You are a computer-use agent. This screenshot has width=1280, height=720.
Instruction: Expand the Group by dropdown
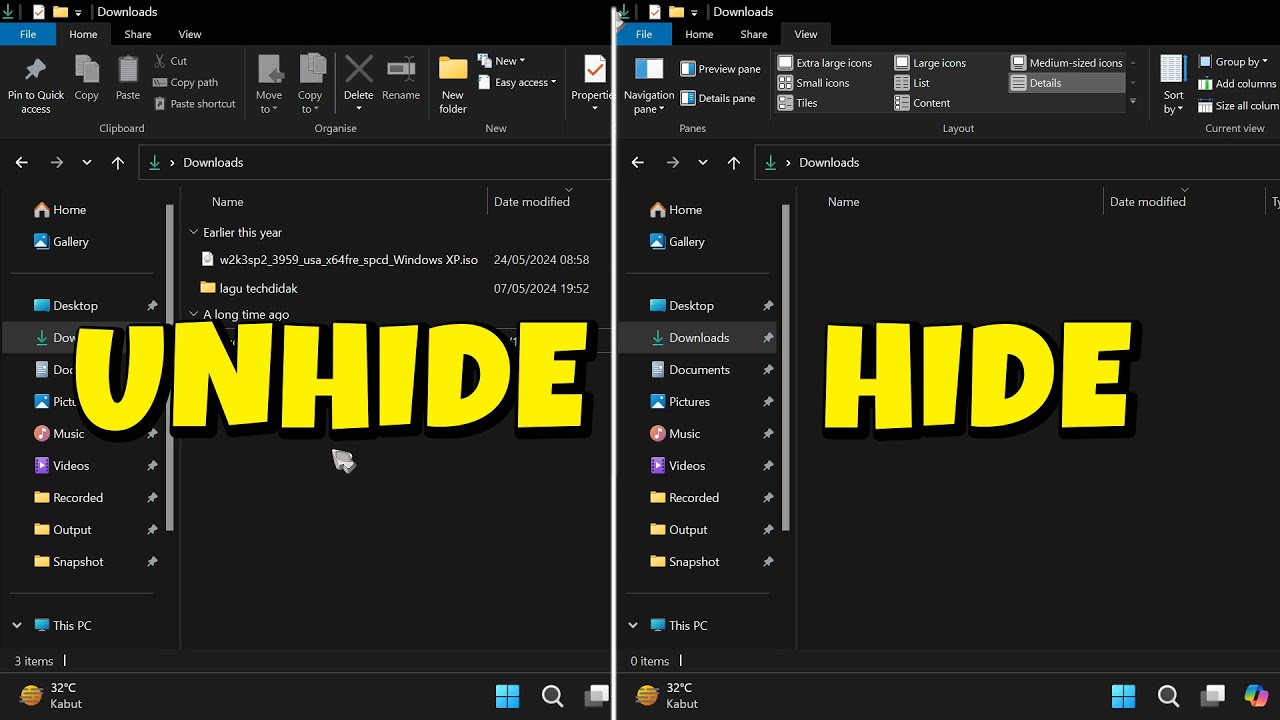[1233, 62]
